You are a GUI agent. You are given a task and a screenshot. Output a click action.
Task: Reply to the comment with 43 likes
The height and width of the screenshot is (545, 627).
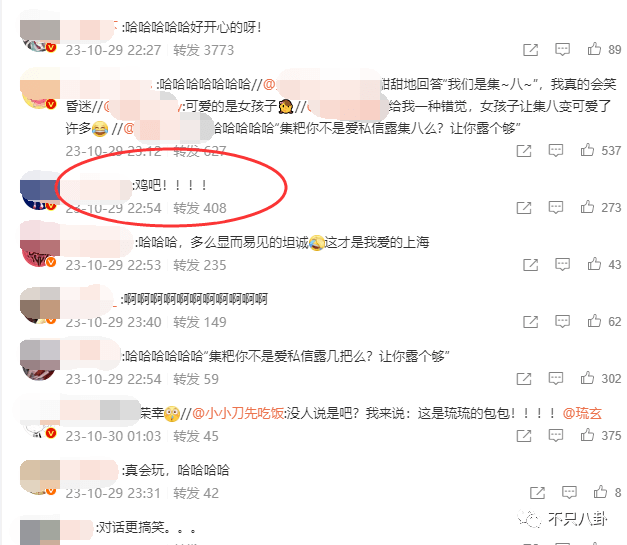pos(563,264)
